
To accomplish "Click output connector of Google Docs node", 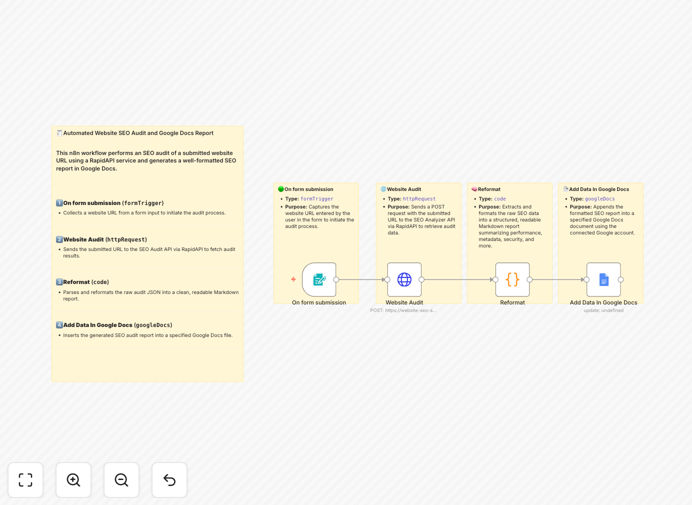I will tap(621, 279).
